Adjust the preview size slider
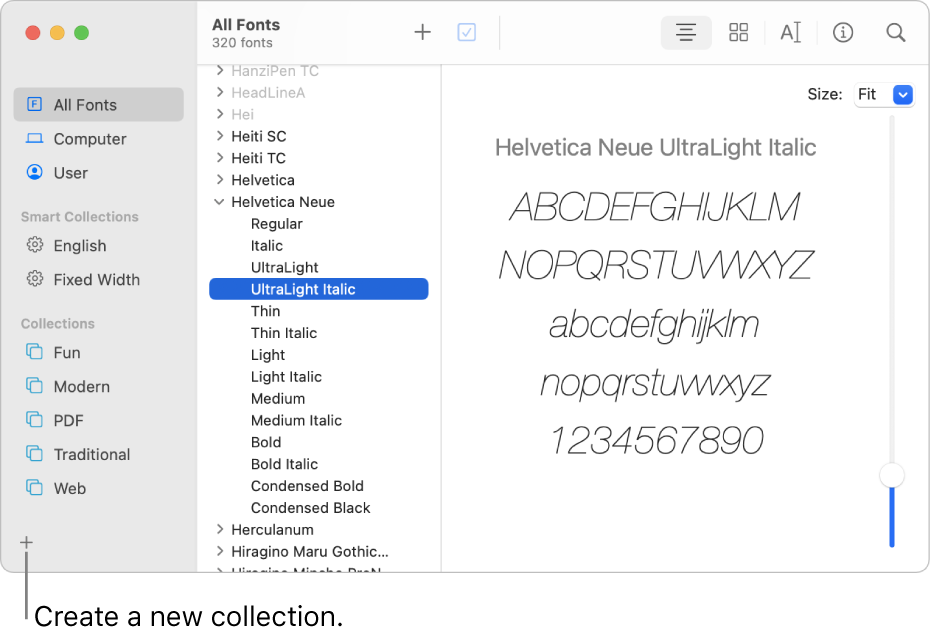The width and height of the screenshot is (931, 637). (891, 475)
